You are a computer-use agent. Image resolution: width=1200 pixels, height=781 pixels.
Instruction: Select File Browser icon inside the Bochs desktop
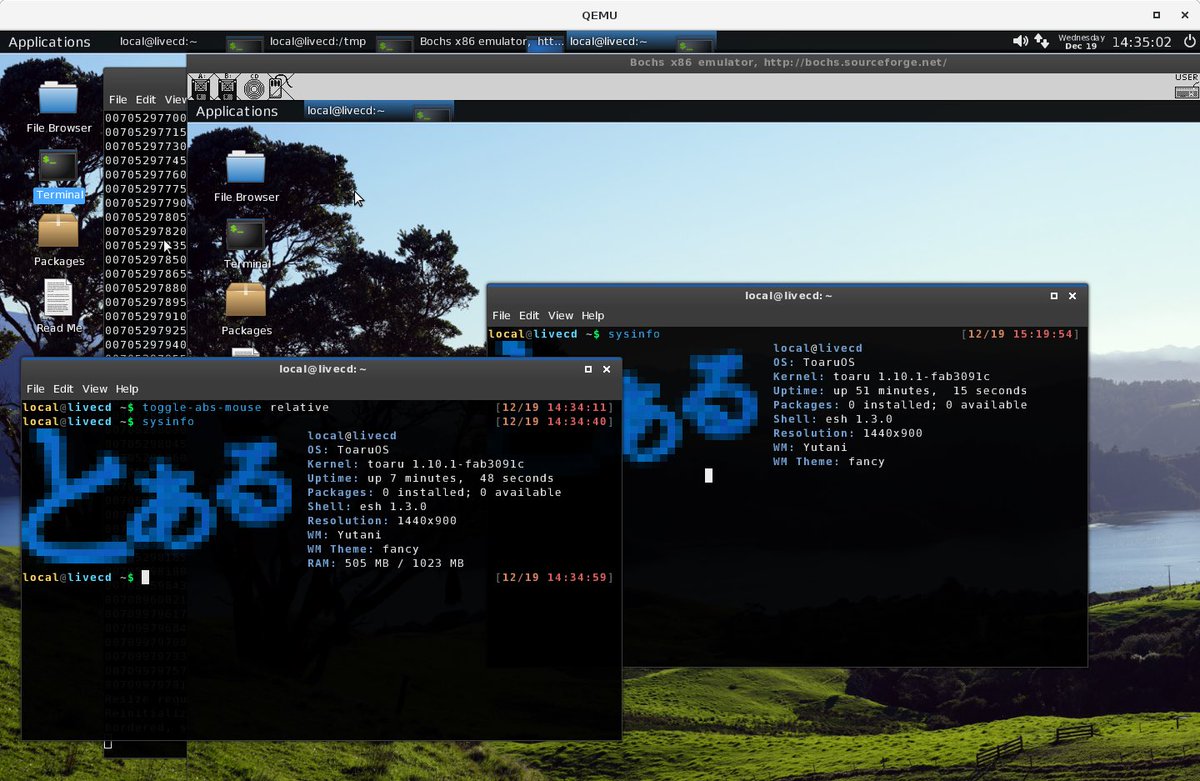point(246,176)
